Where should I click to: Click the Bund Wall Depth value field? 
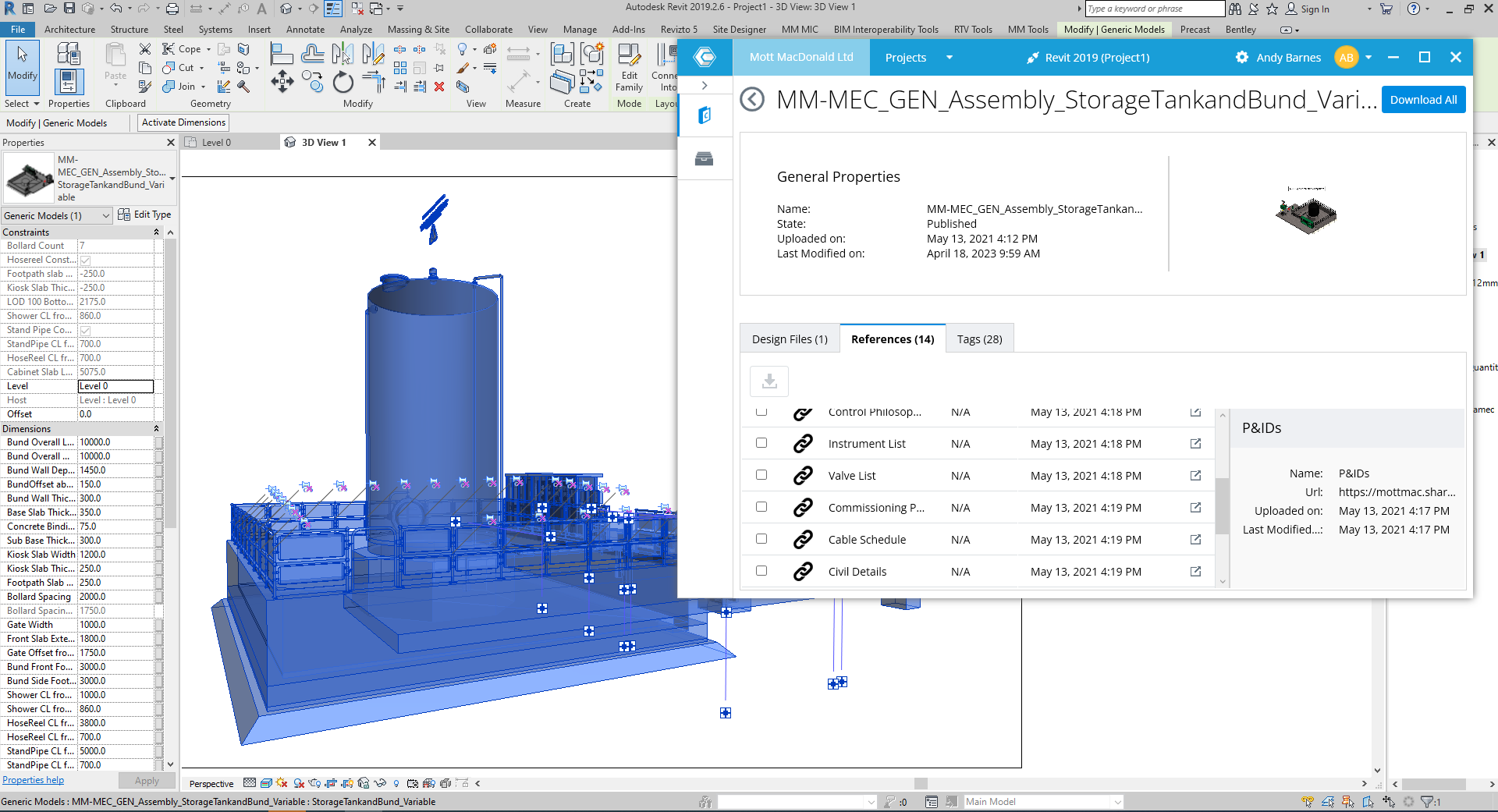click(x=115, y=470)
